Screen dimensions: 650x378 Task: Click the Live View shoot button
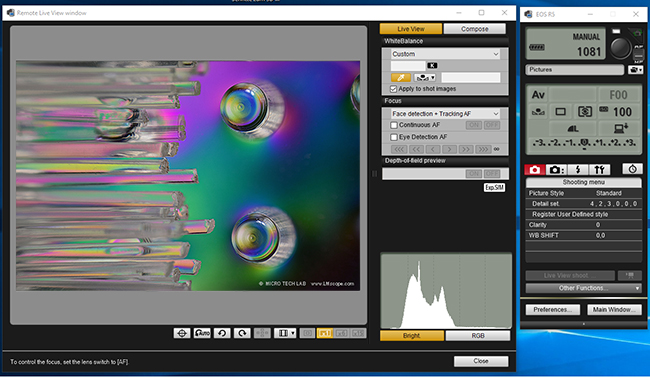(x=570, y=276)
